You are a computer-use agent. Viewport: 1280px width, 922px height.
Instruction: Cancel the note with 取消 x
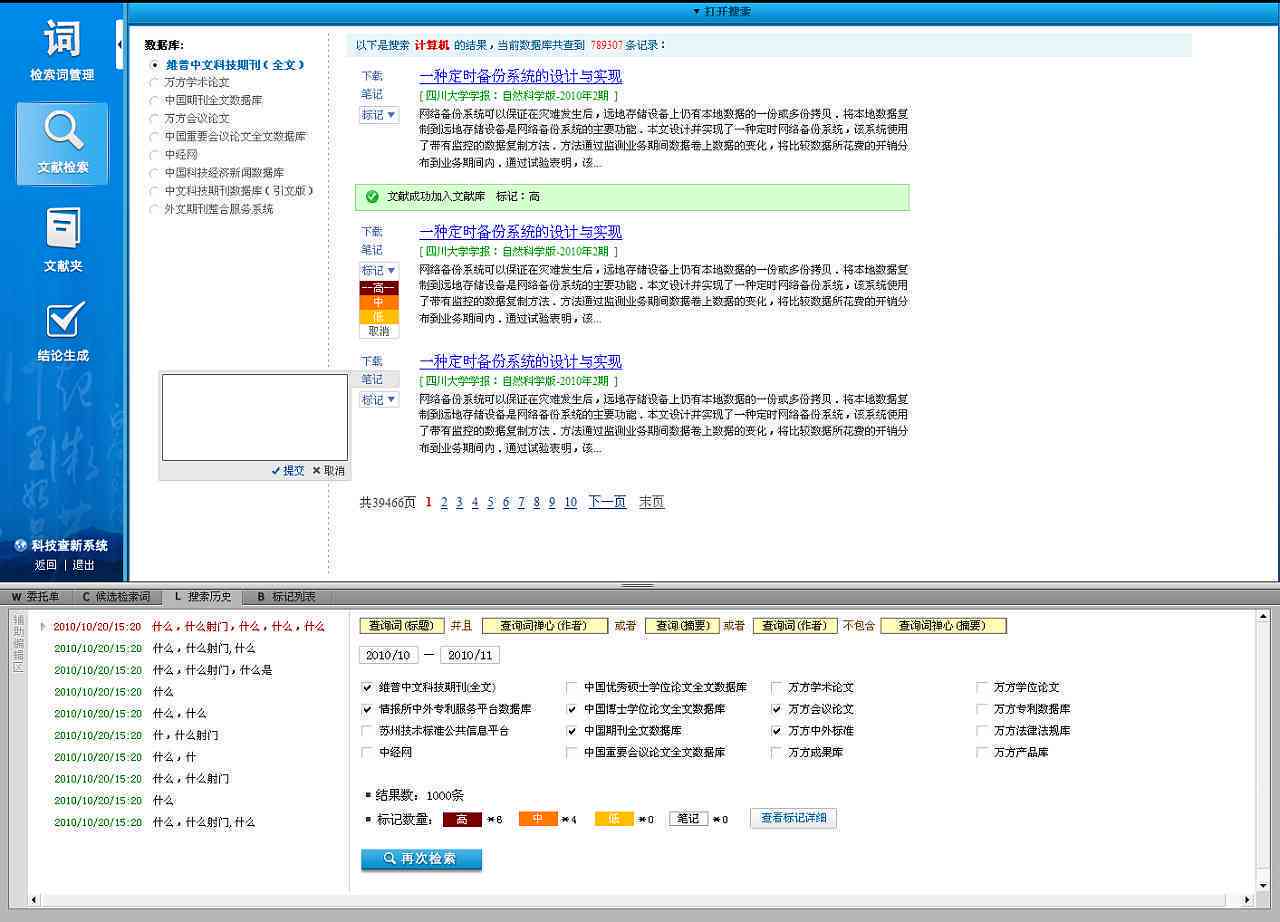click(328, 471)
